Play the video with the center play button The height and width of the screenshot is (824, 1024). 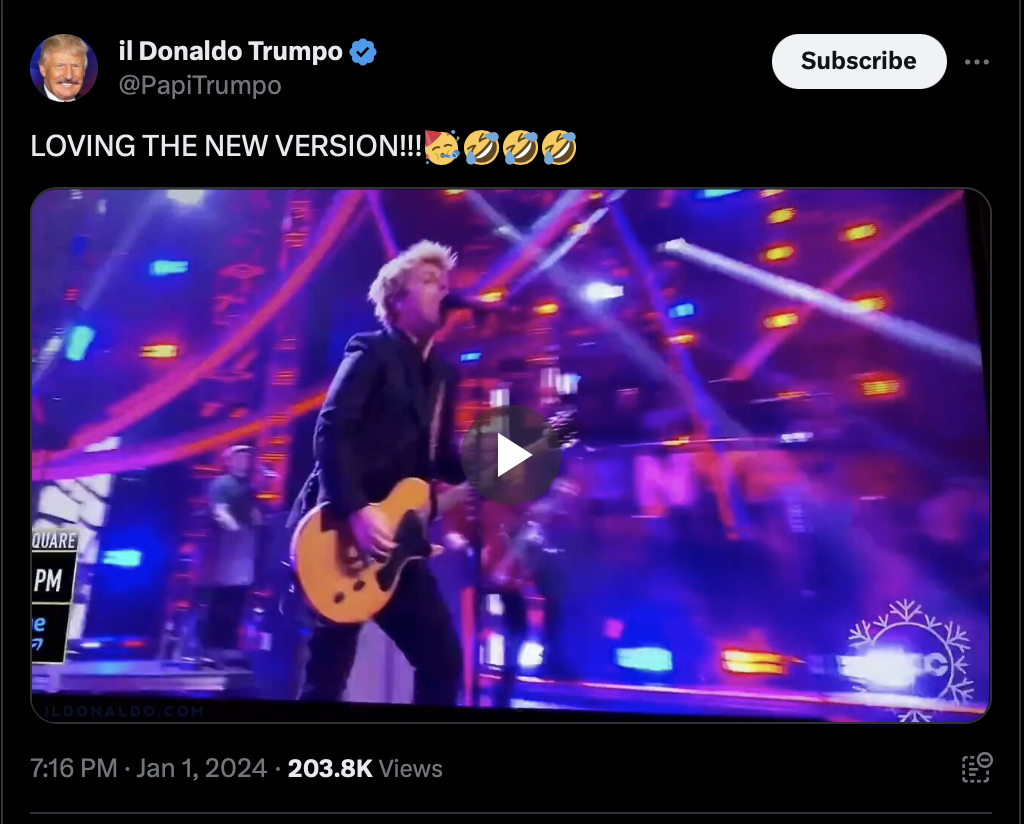pyautogui.click(x=511, y=455)
